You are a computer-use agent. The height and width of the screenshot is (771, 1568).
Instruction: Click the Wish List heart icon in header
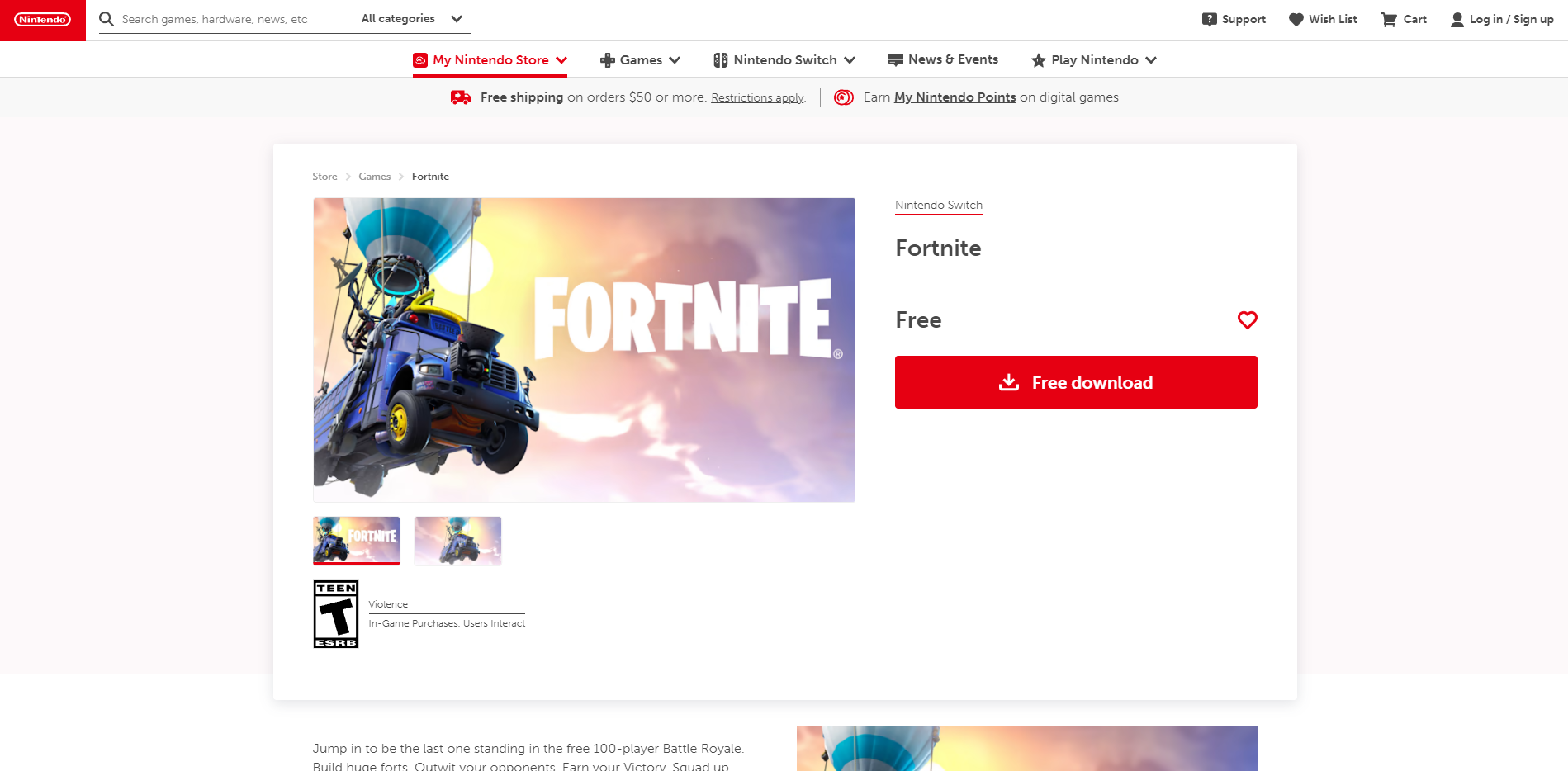pos(1296,19)
